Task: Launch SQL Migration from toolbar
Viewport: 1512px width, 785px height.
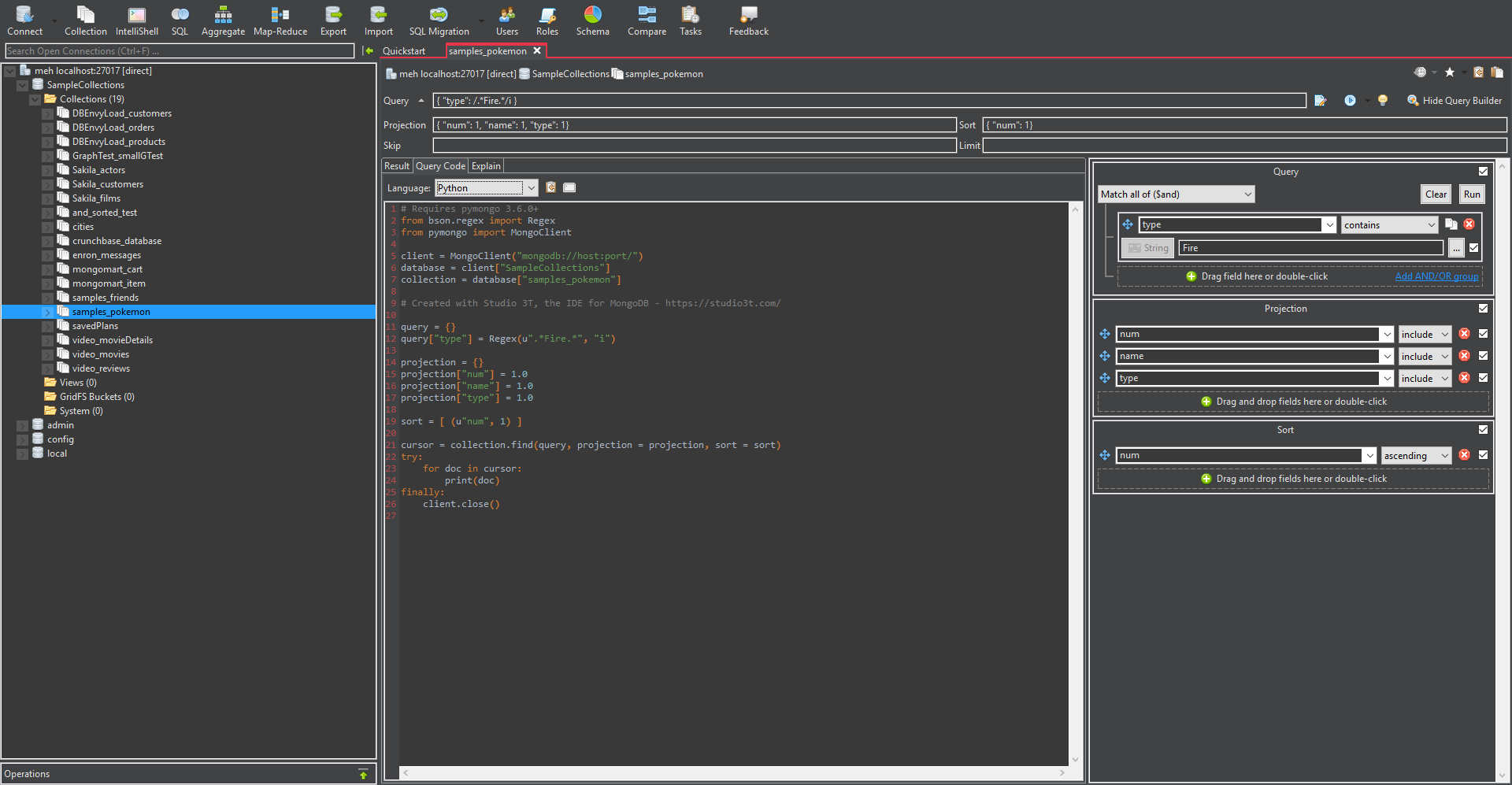Action: point(439,21)
